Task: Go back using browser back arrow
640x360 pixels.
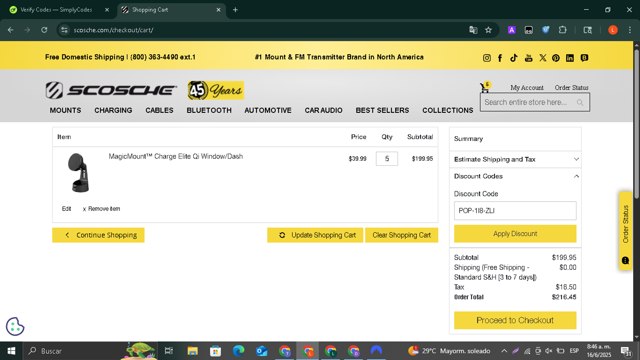Action: 11,30
